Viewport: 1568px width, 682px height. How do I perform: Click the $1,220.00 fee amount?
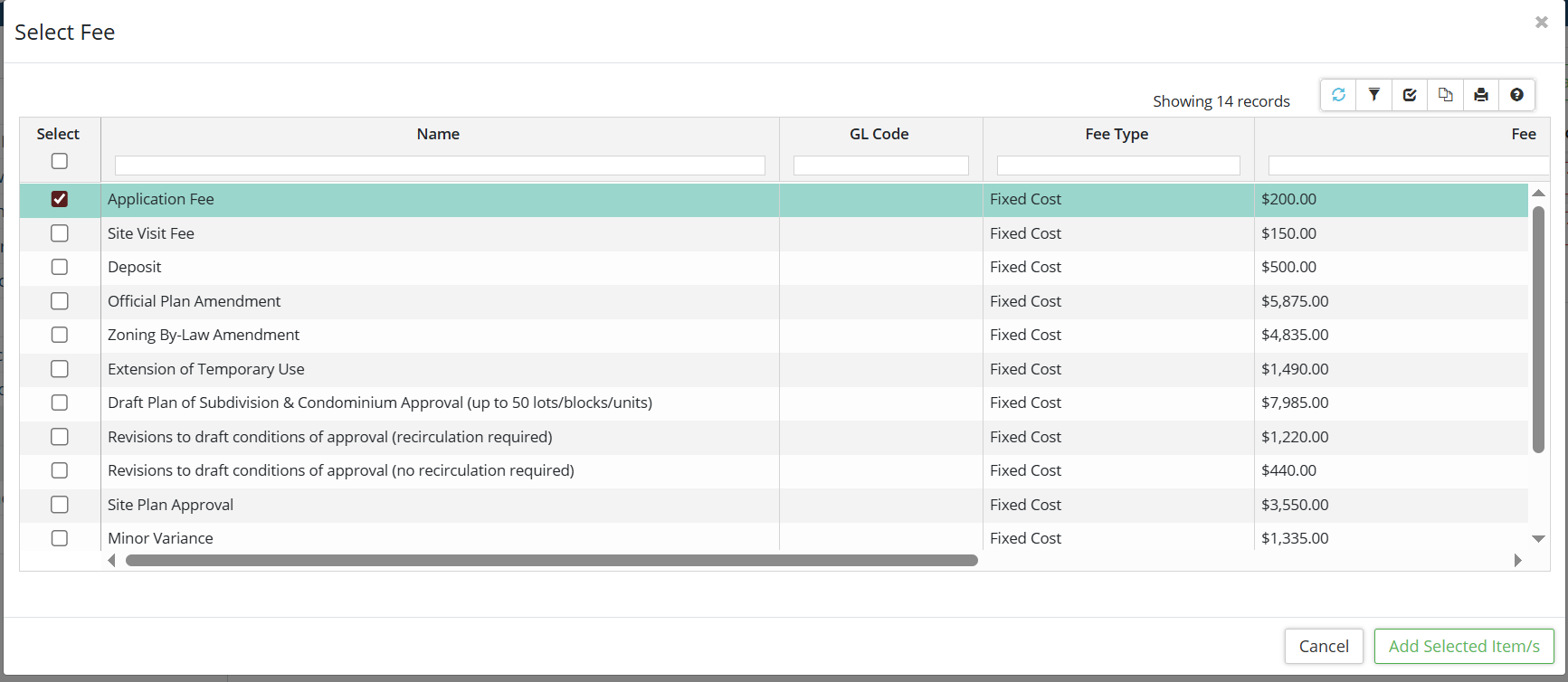[x=1296, y=437]
